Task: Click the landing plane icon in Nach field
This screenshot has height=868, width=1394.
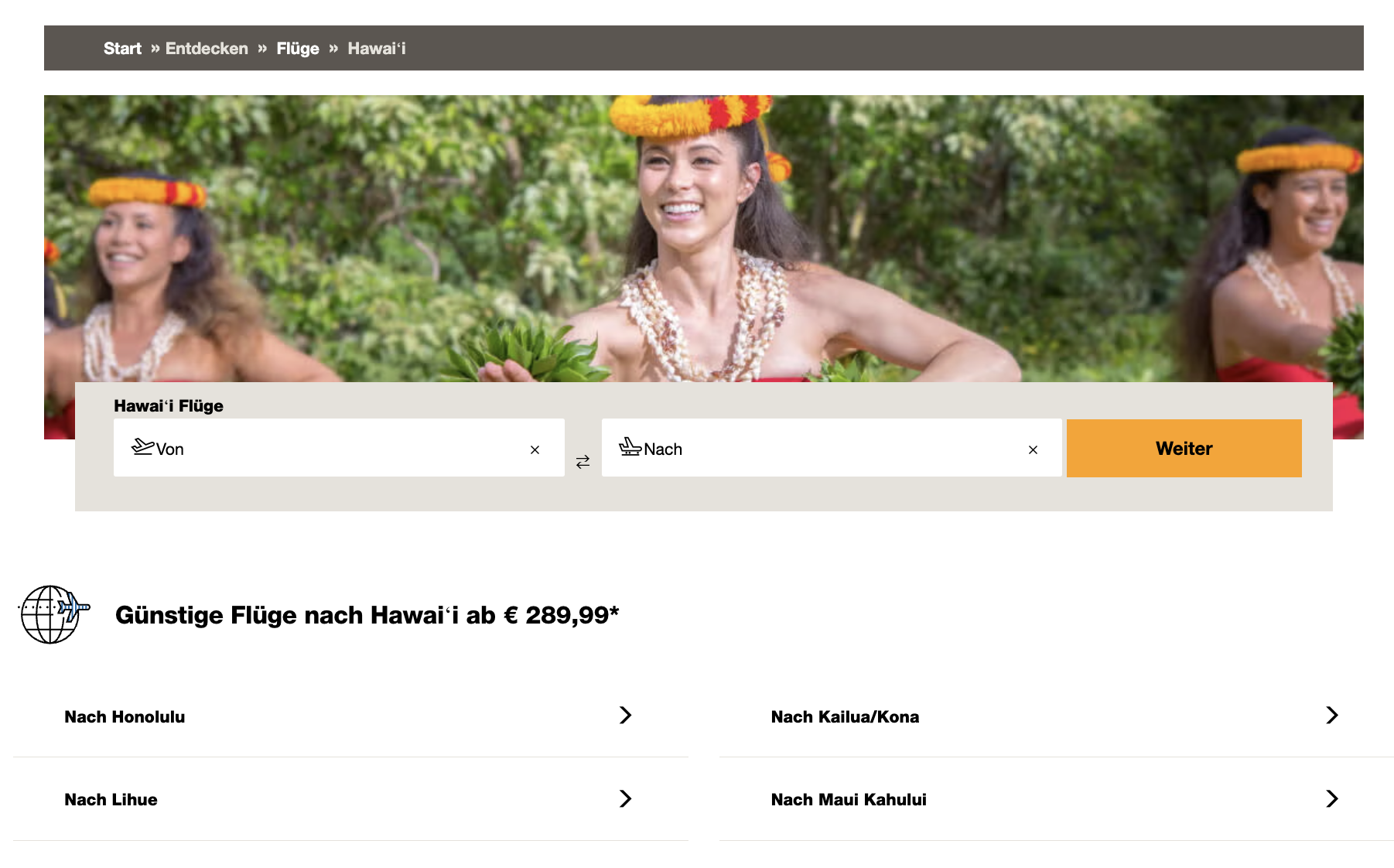Action: click(630, 446)
